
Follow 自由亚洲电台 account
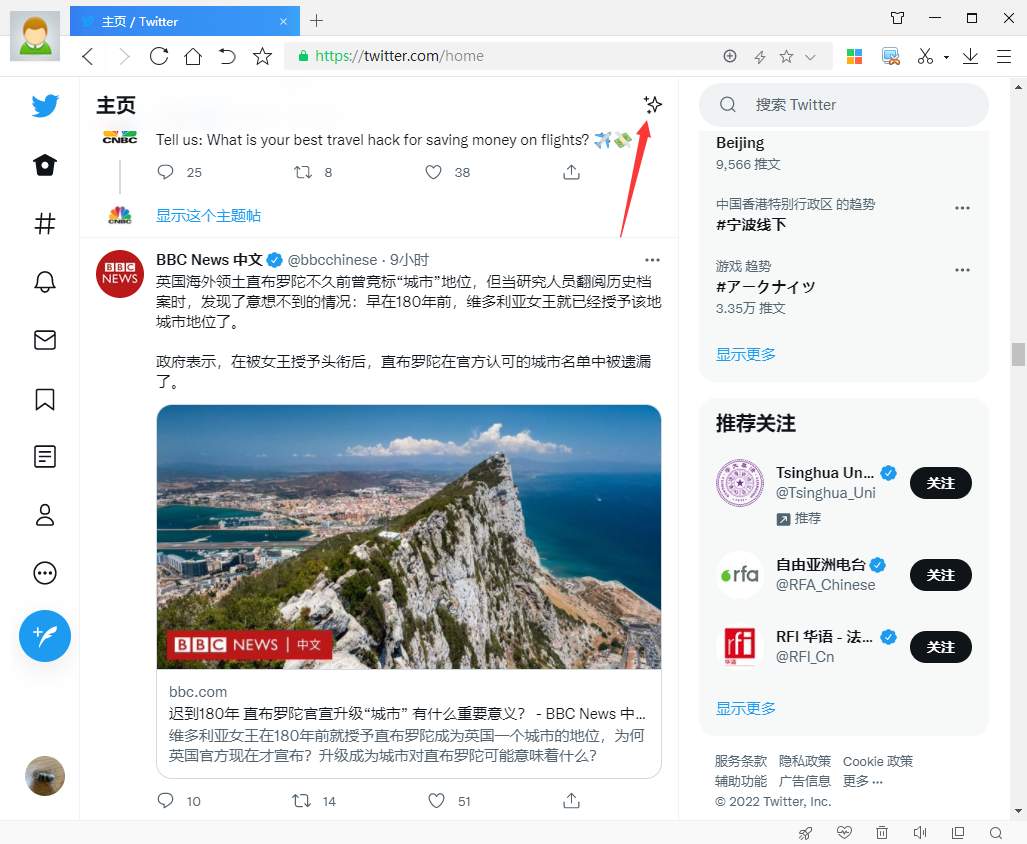coord(941,575)
